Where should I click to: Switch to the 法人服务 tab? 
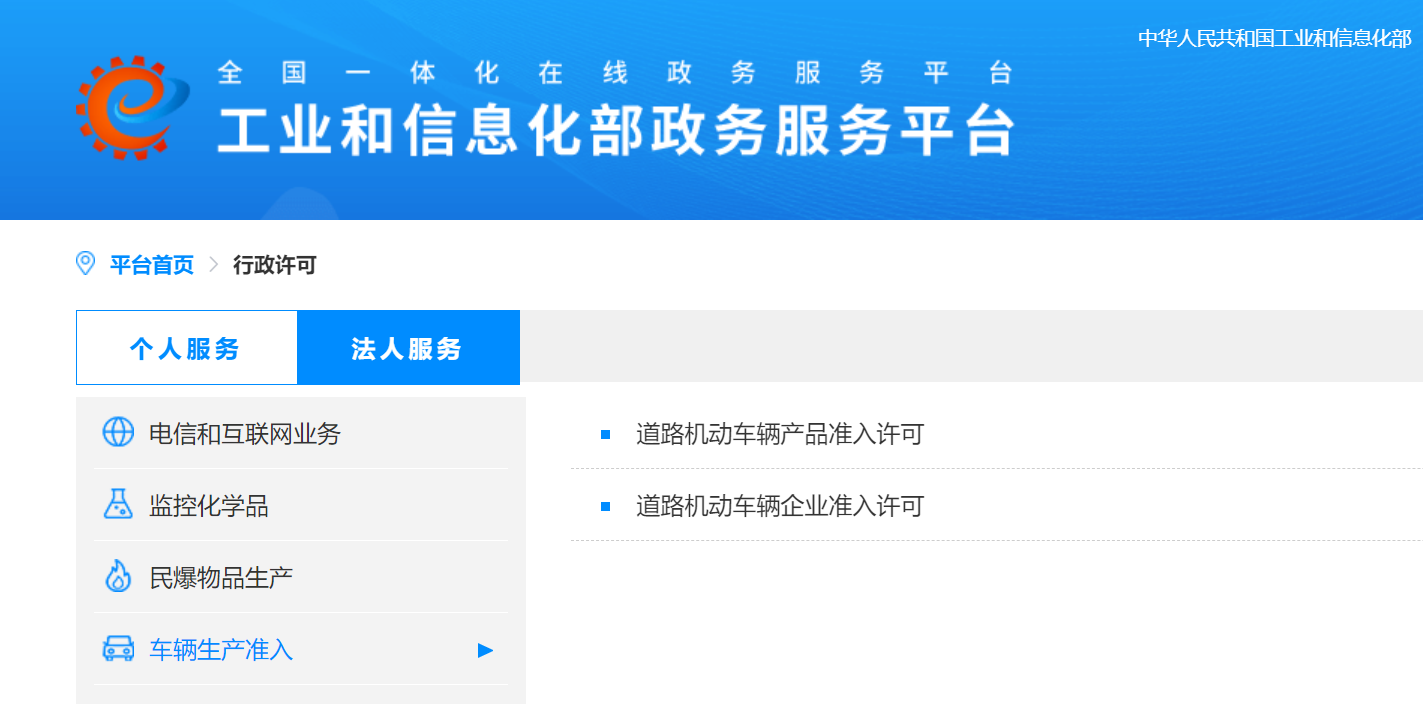[x=408, y=348]
